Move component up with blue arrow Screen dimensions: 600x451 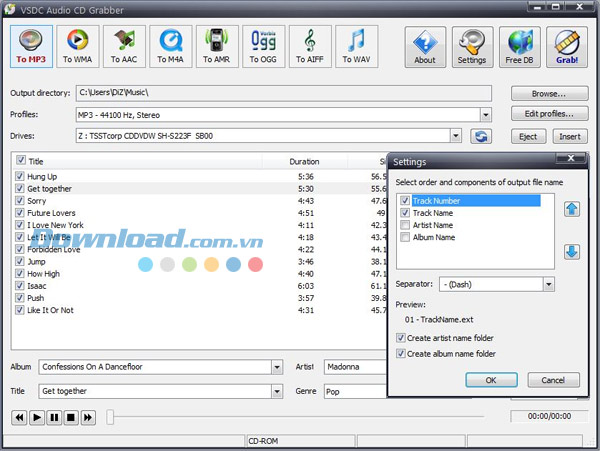point(572,208)
